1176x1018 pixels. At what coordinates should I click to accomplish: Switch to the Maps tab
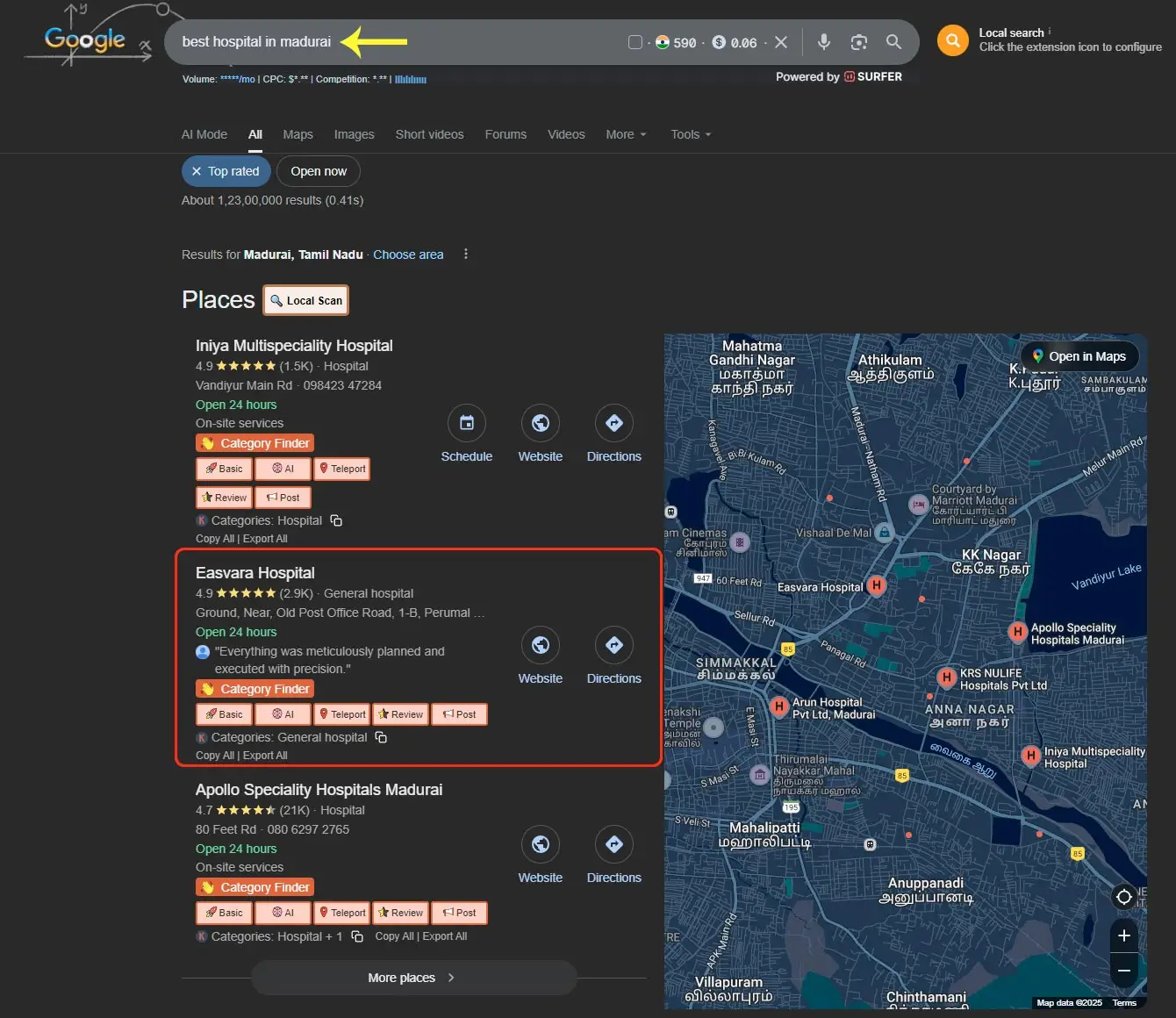(298, 134)
